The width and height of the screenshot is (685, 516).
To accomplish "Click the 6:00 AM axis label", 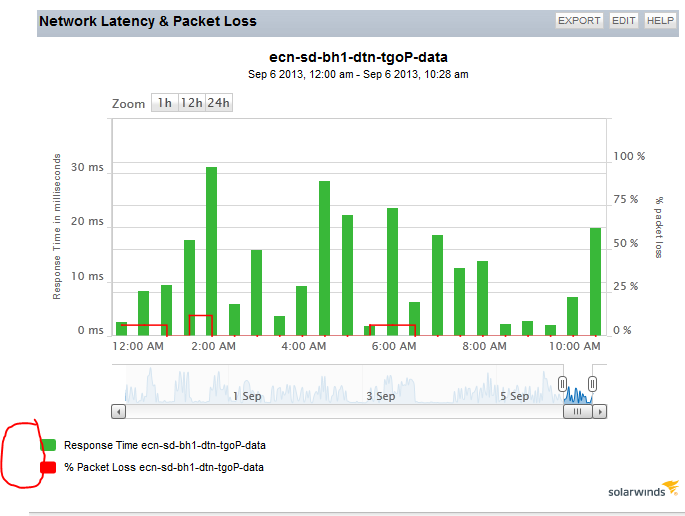I will click(394, 346).
